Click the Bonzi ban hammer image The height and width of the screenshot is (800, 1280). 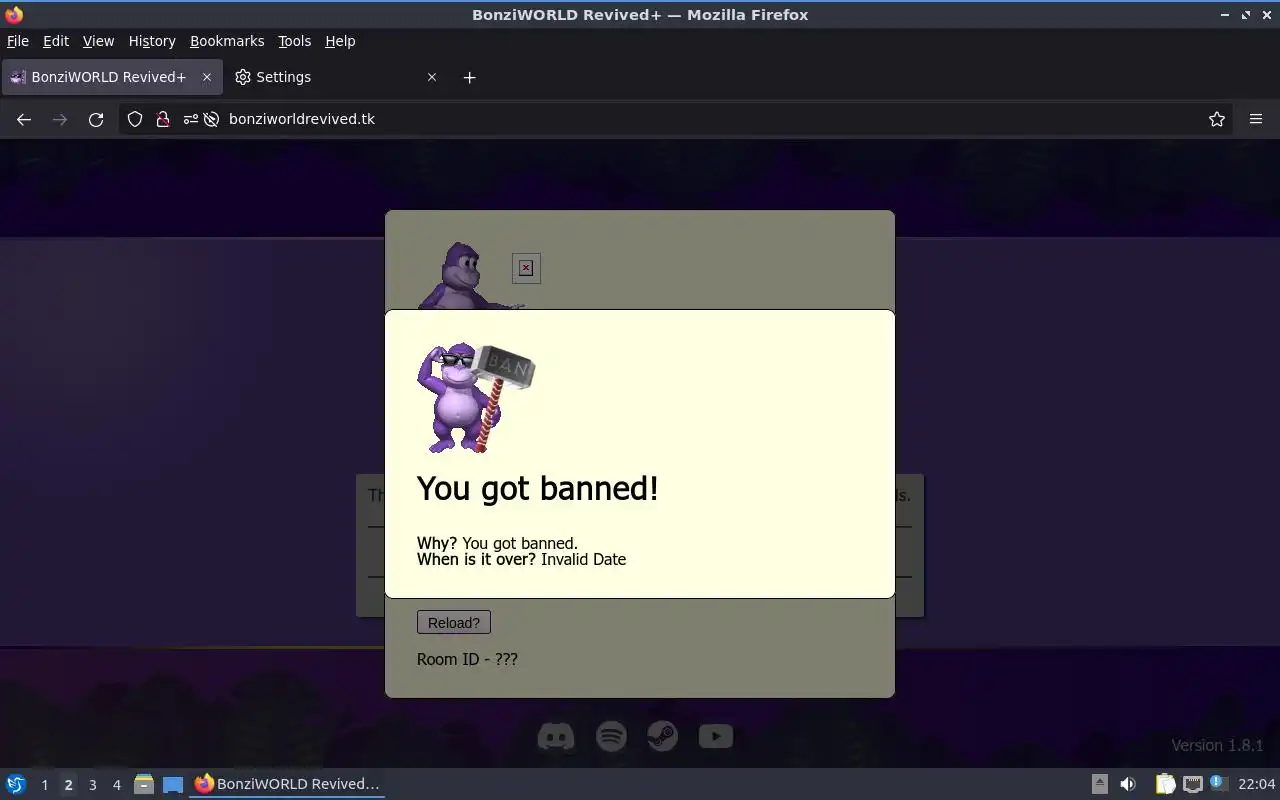coord(475,398)
